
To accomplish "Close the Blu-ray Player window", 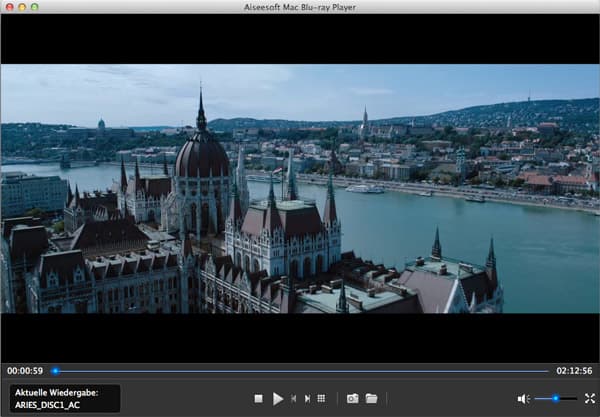I will click(9, 7).
